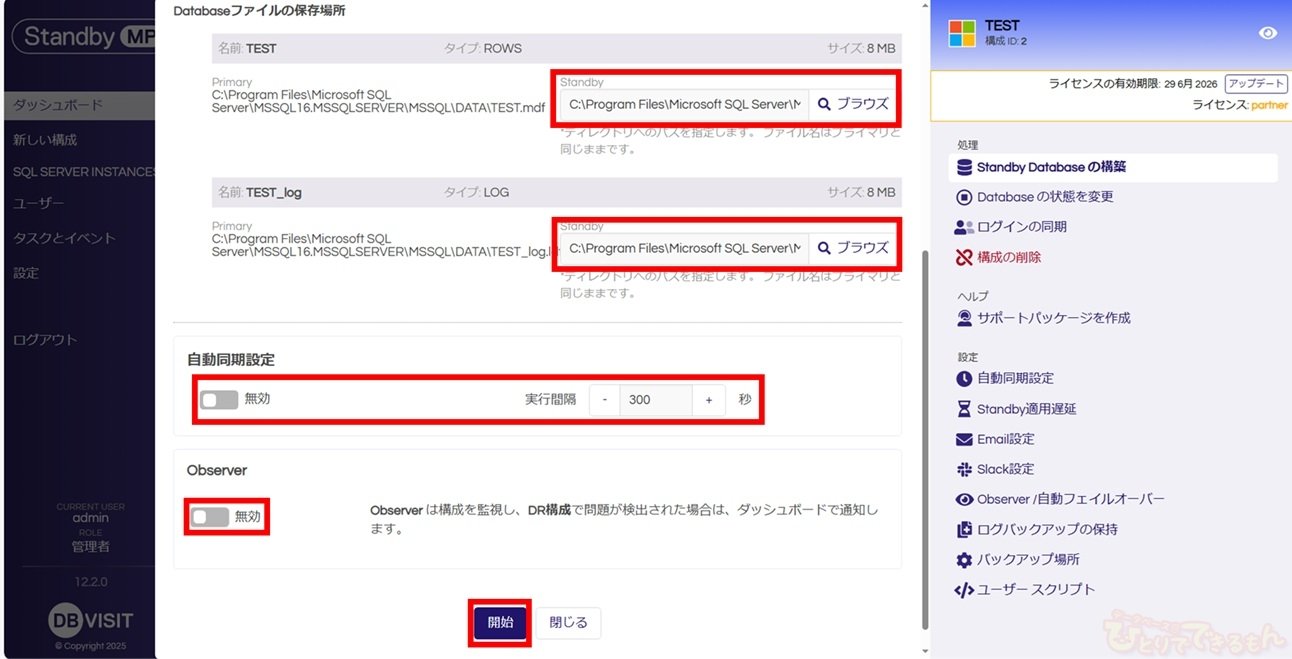Screen dimensions: 1292x659
Task: Increase the sync interval with plus
Action: (x=709, y=399)
